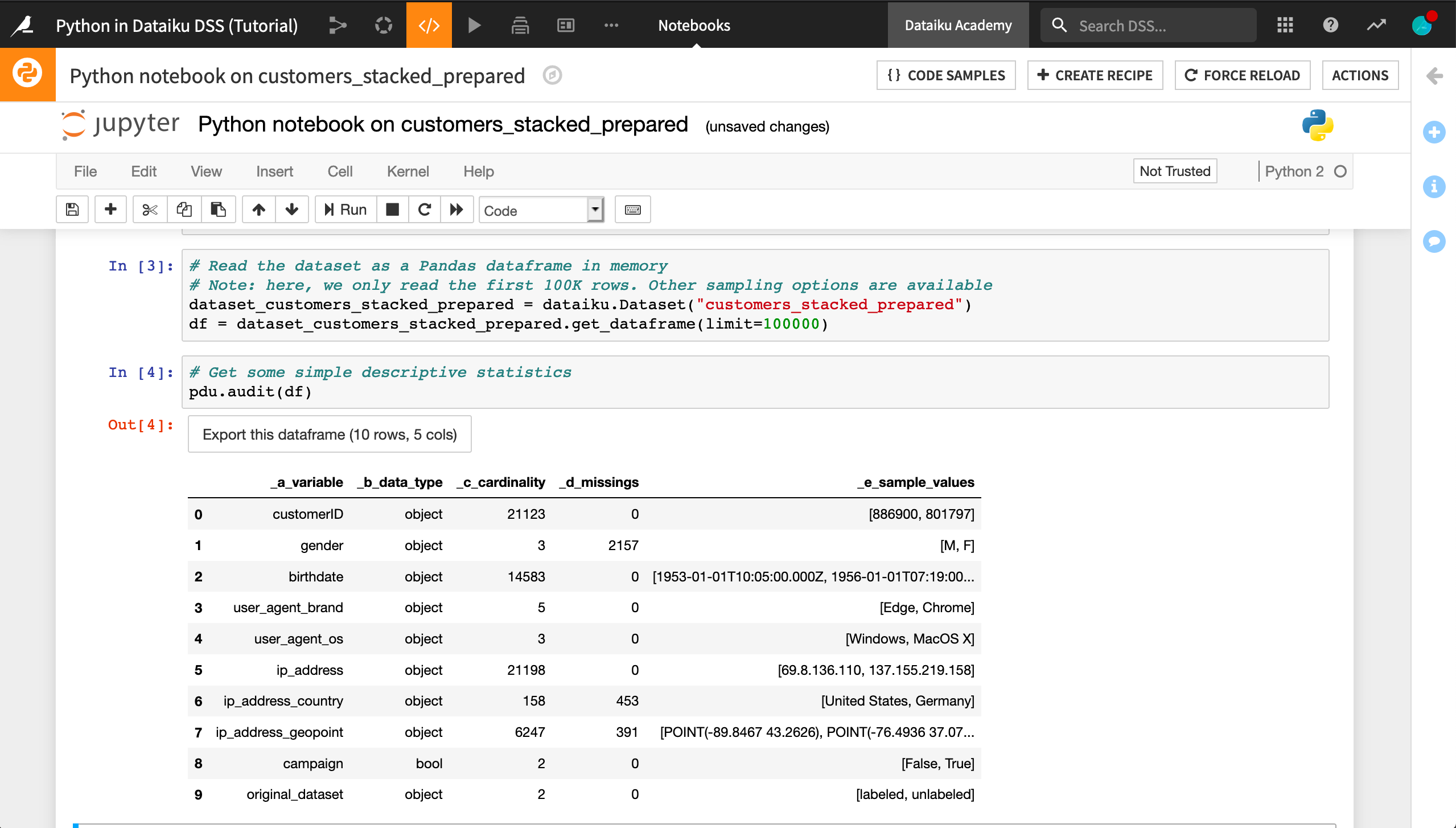Toggle the Not Trusted status button
1456x828 pixels.
(1175, 171)
